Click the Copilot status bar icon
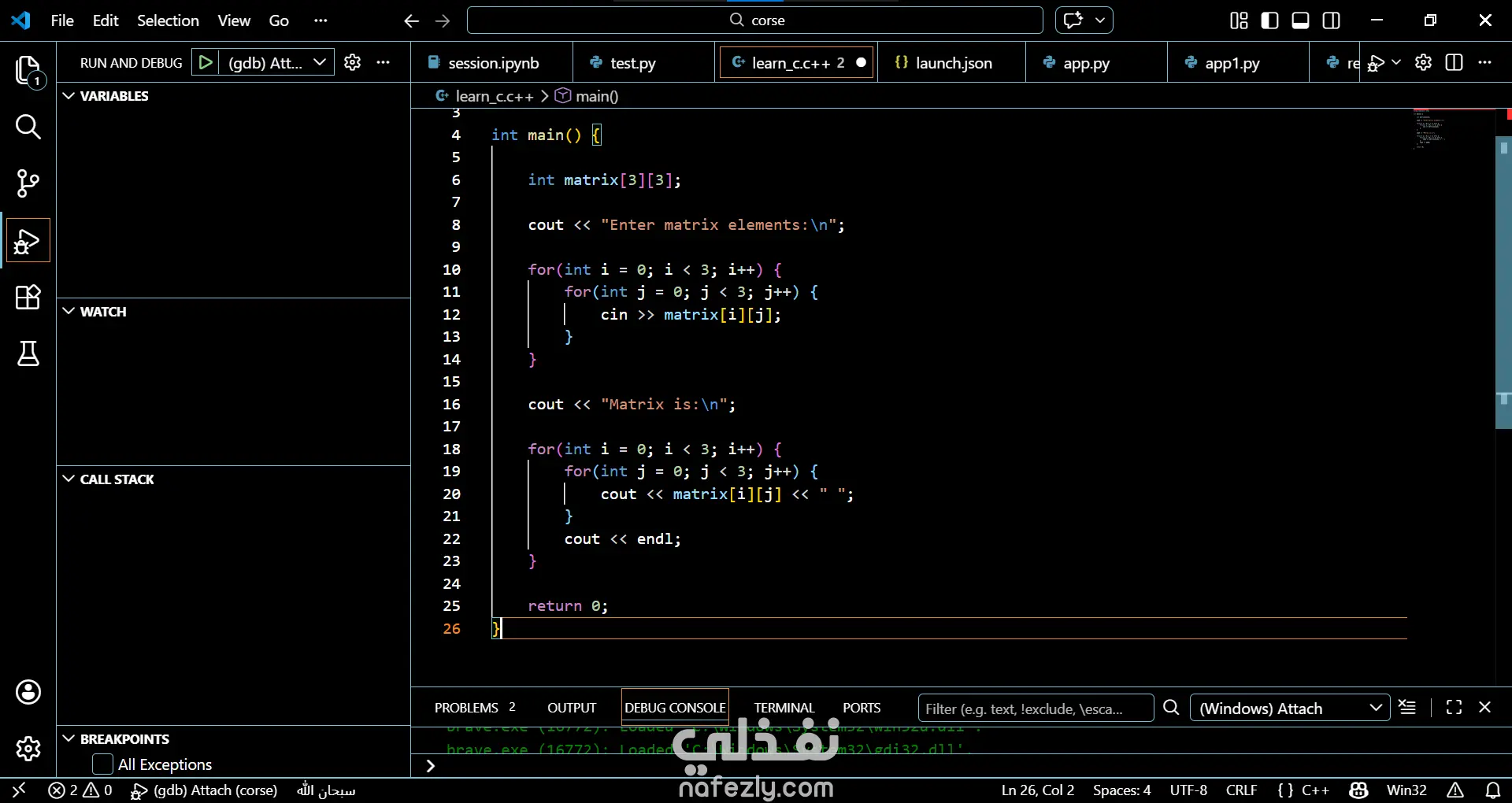The height and width of the screenshot is (803, 1512). tap(1358, 790)
